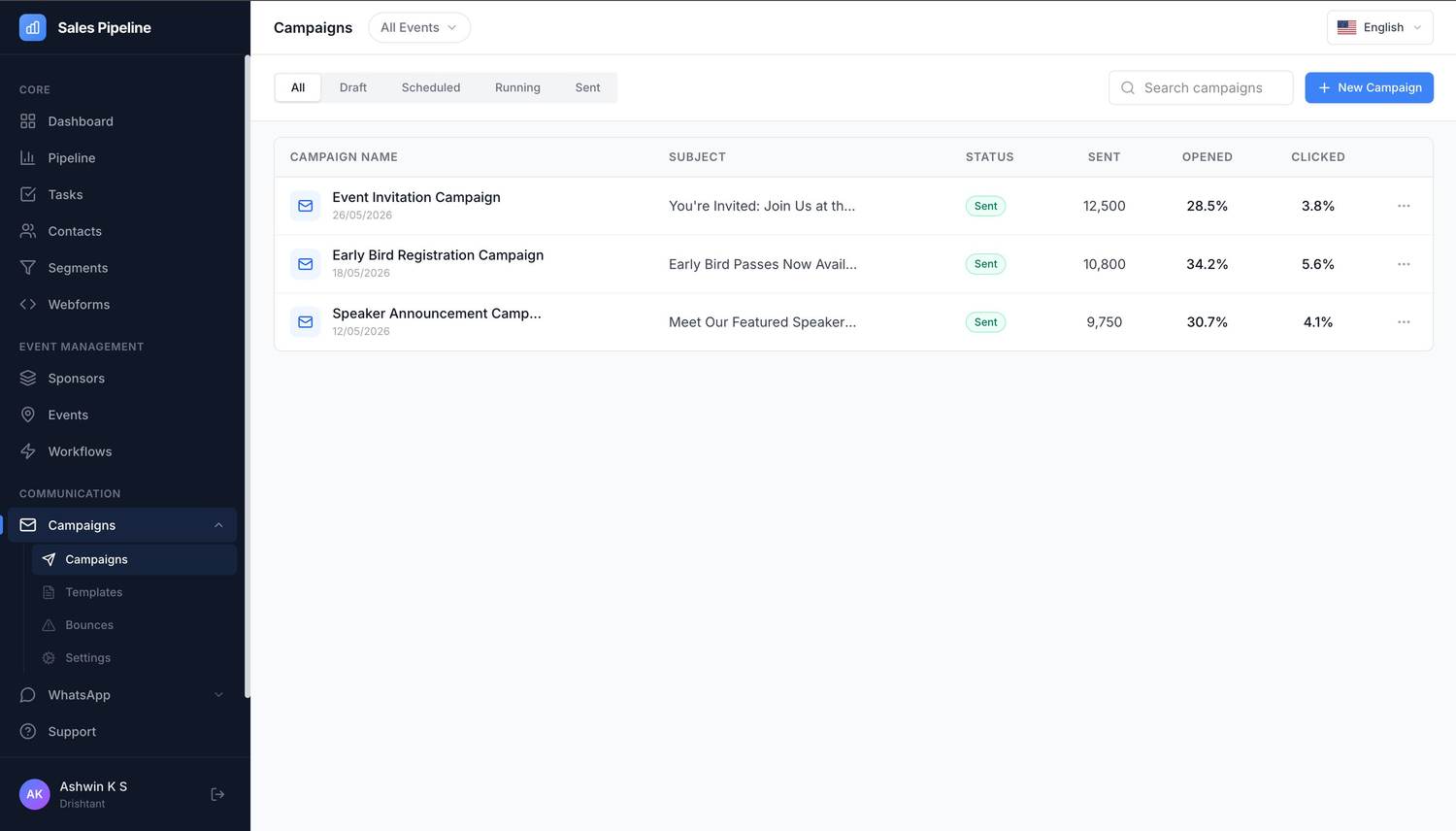Click the Search campaigns input field

pyautogui.click(x=1201, y=87)
